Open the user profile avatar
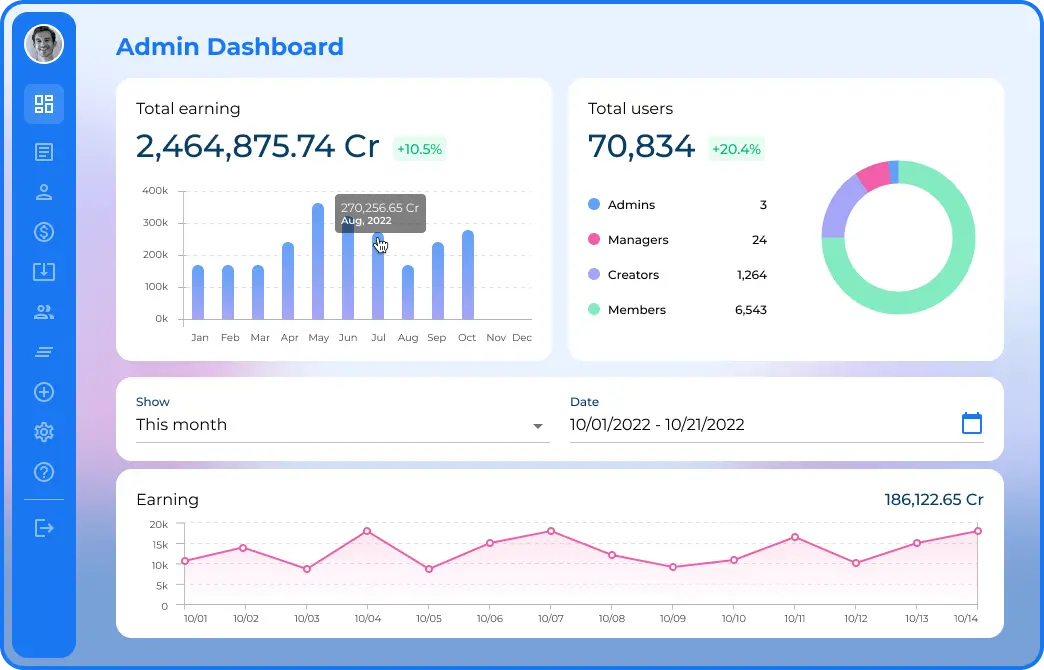The width and height of the screenshot is (1044, 670). tap(44, 45)
